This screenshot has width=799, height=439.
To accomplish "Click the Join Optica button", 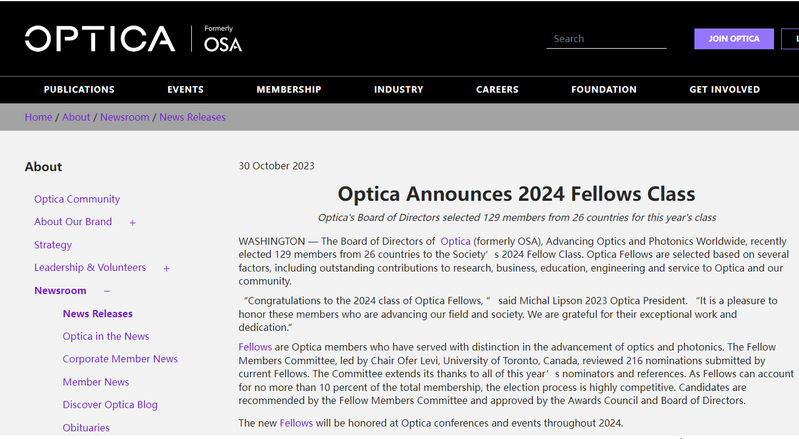I will [734, 39].
